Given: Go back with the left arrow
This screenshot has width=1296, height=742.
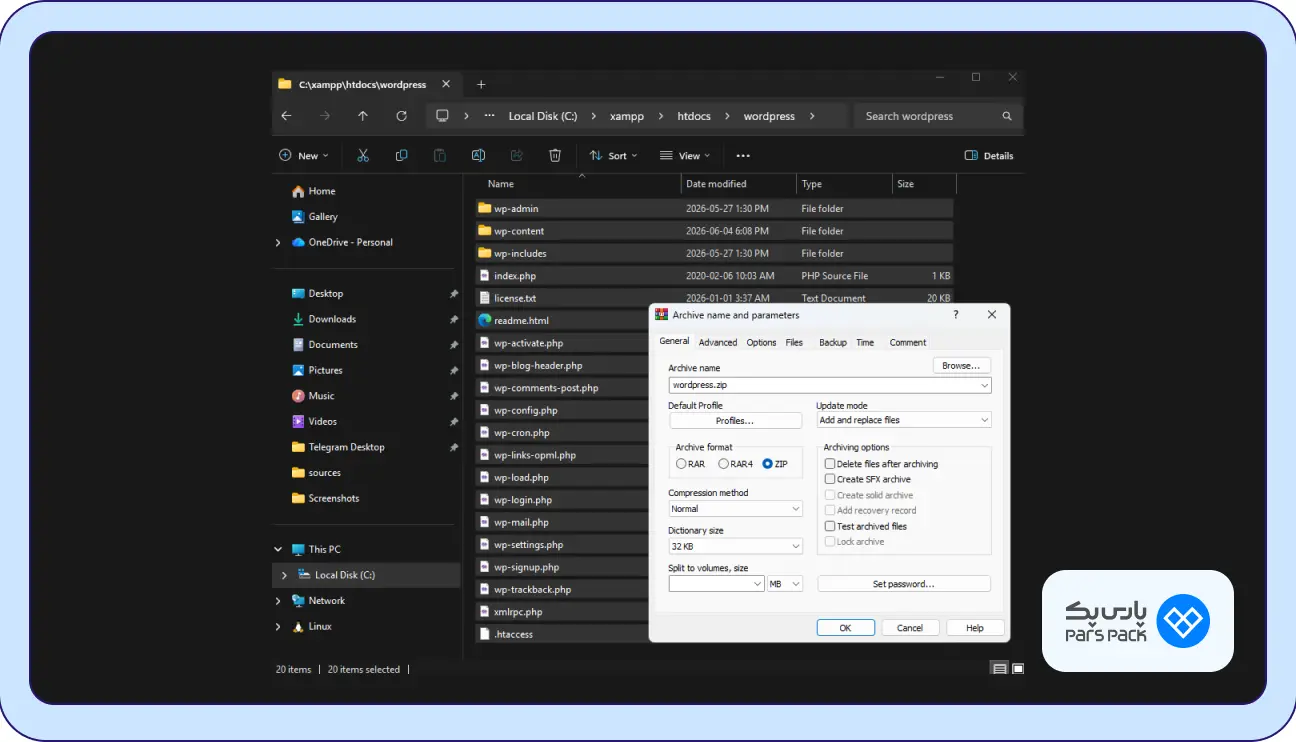Looking at the screenshot, I should coord(286,116).
